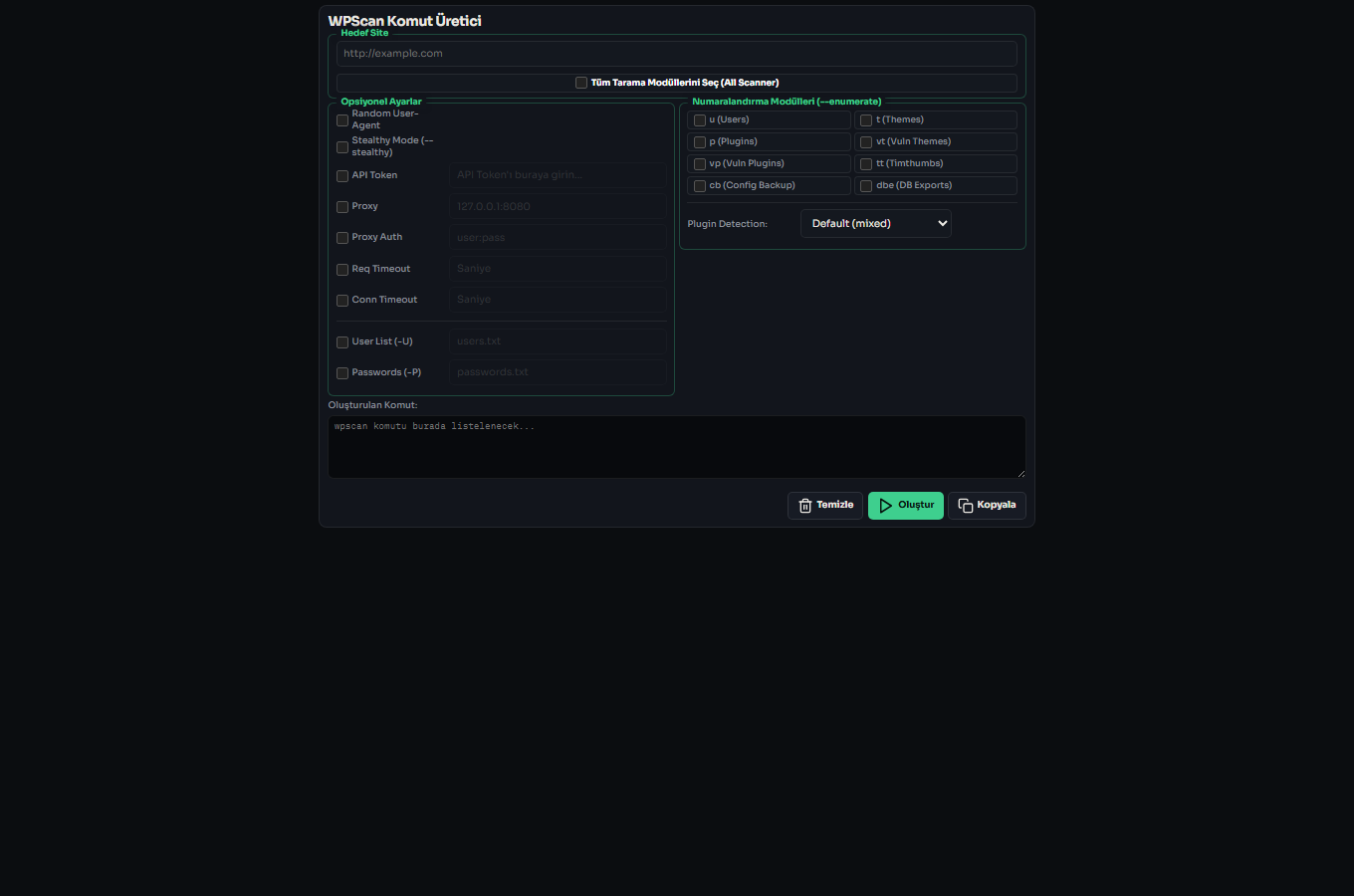
Task: Select the vt (Vuln Themes) checkbox
Action: 866,142
